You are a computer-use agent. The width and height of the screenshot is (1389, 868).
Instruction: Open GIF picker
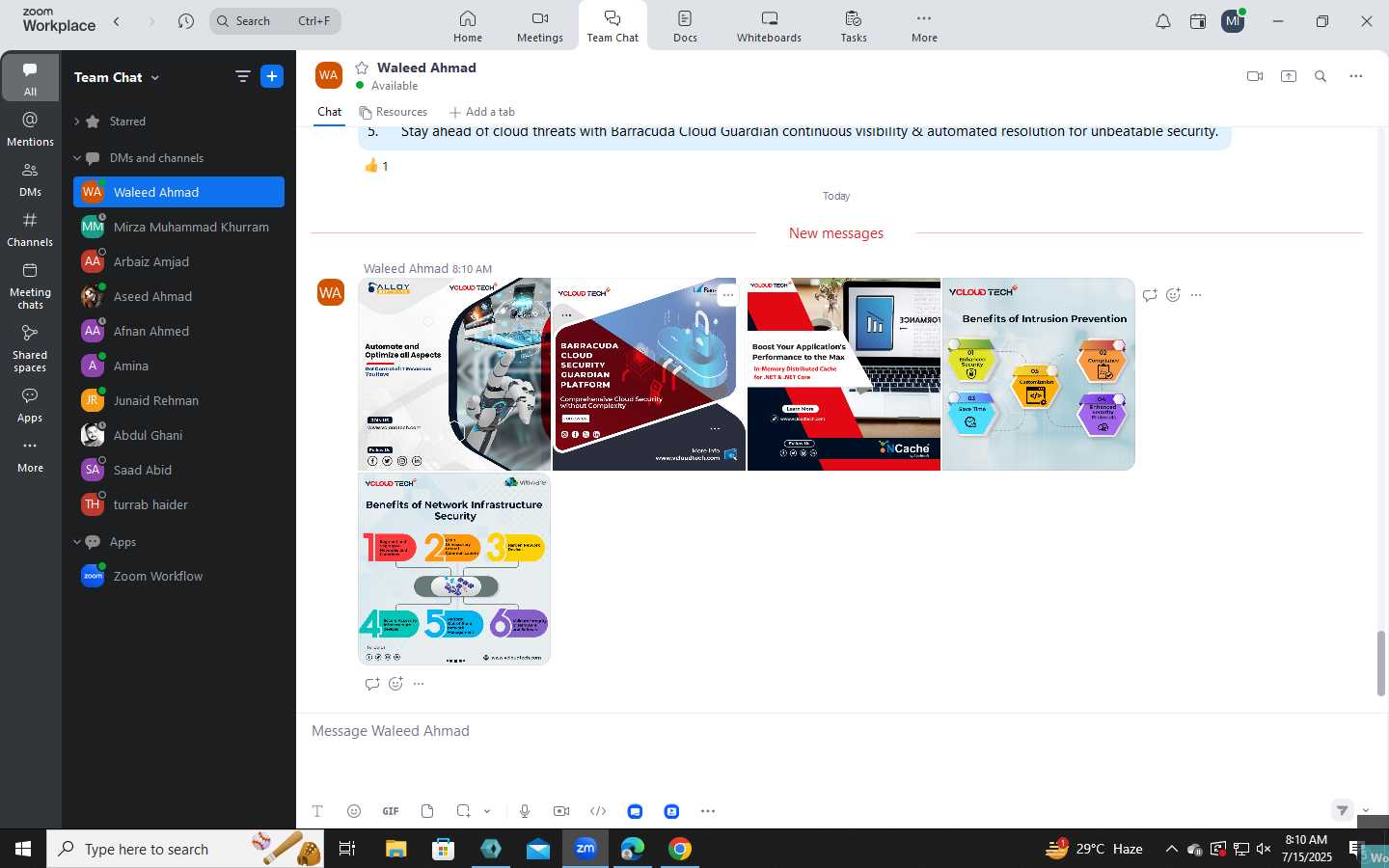[391, 811]
